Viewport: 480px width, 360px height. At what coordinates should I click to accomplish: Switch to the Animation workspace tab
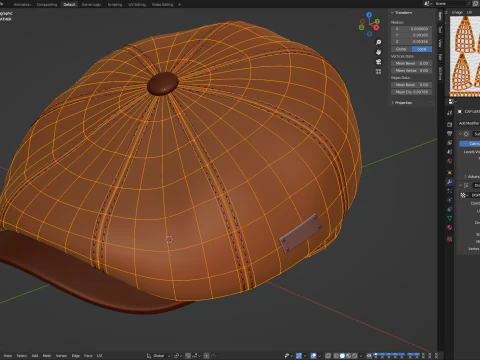click(22, 5)
